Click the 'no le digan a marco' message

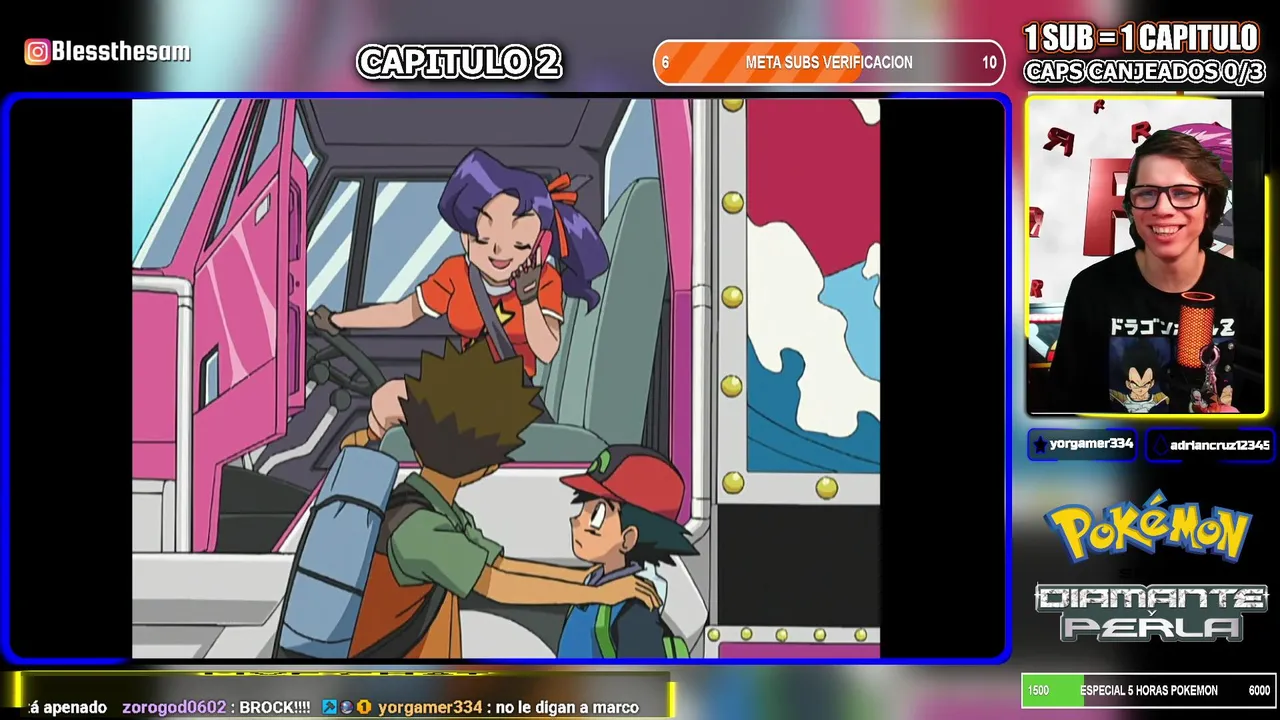(x=567, y=707)
